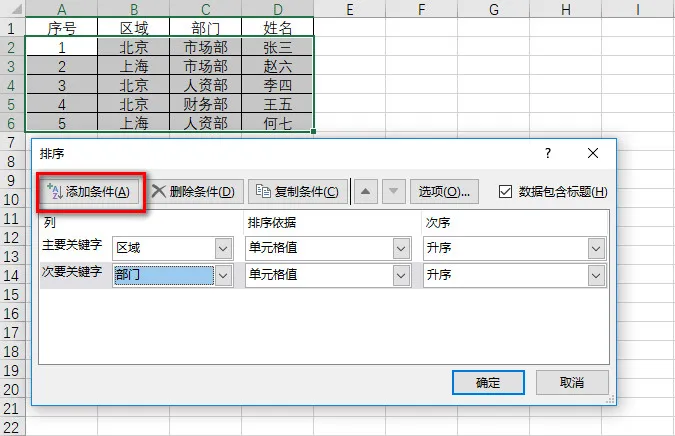Select column header E
Viewport: 675px width, 436px height.
[x=350, y=9]
